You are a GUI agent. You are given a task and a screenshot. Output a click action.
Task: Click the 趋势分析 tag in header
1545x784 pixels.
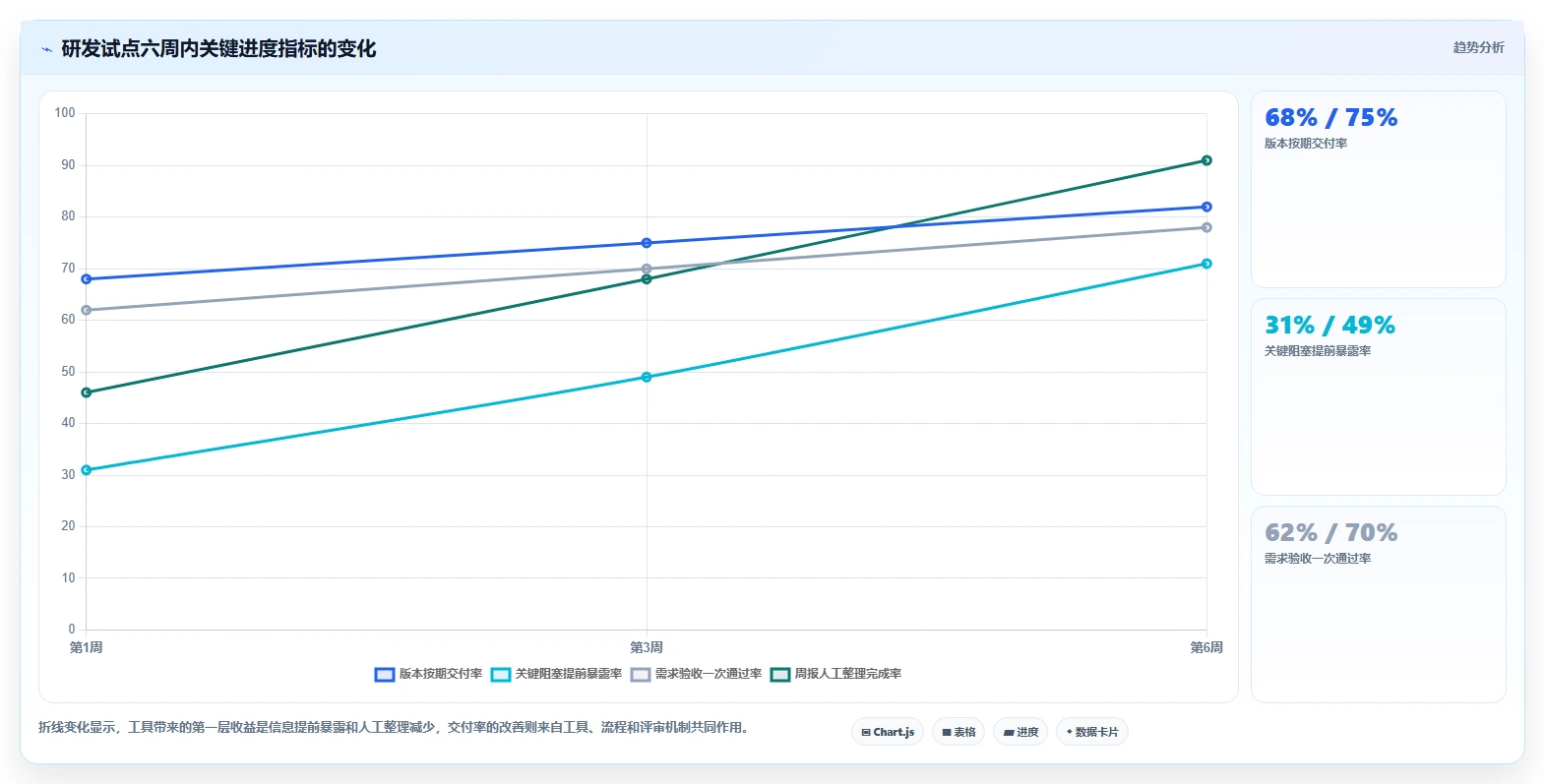(x=1479, y=47)
